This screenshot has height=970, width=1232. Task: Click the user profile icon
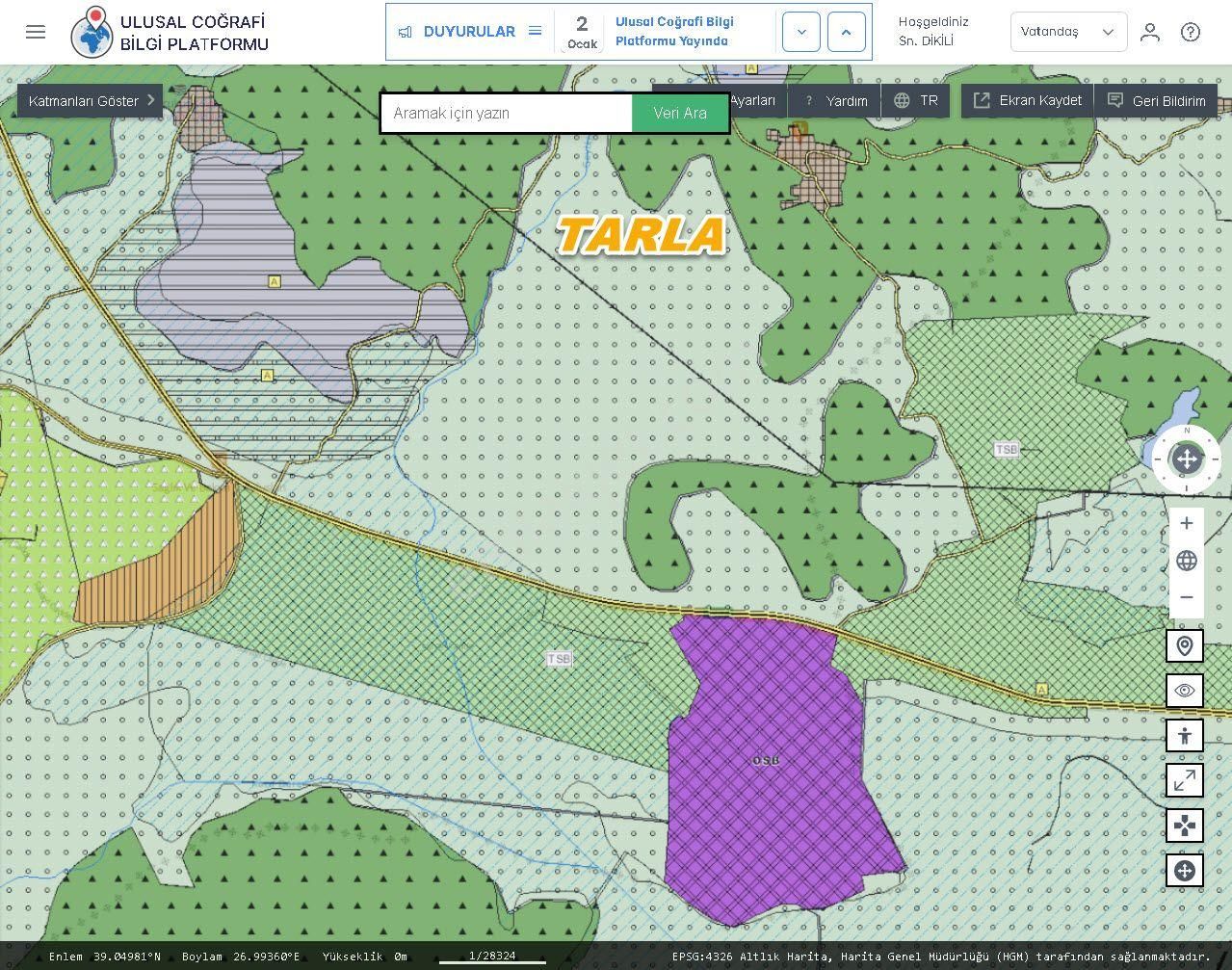(1149, 32)
